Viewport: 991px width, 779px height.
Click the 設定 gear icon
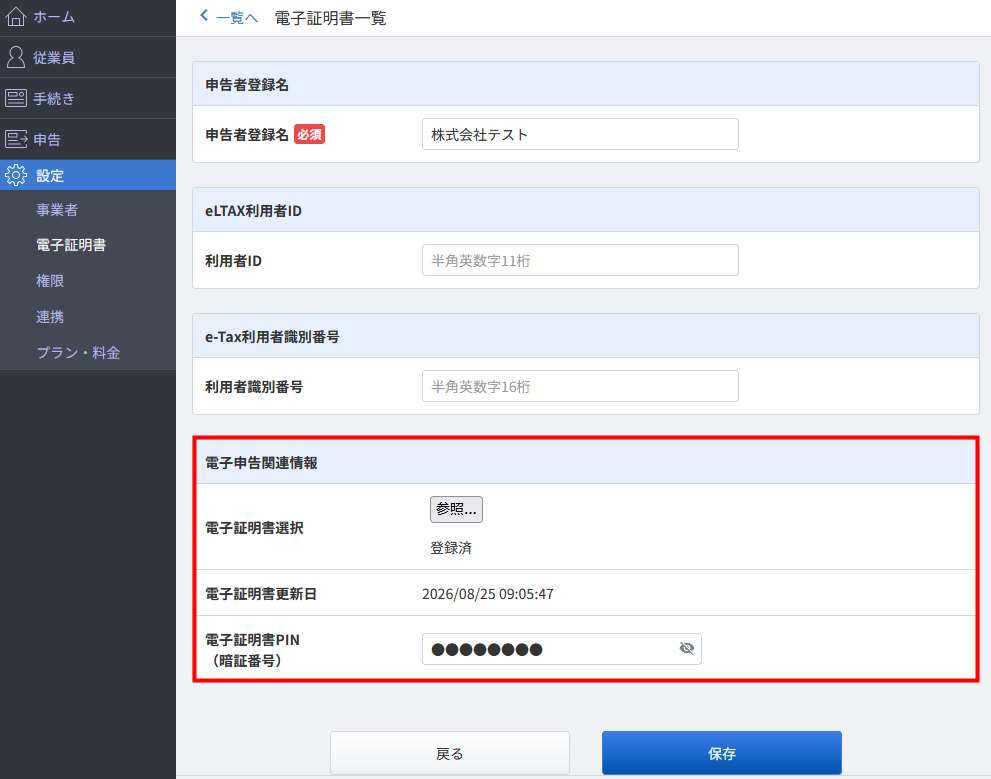[16, 175]
